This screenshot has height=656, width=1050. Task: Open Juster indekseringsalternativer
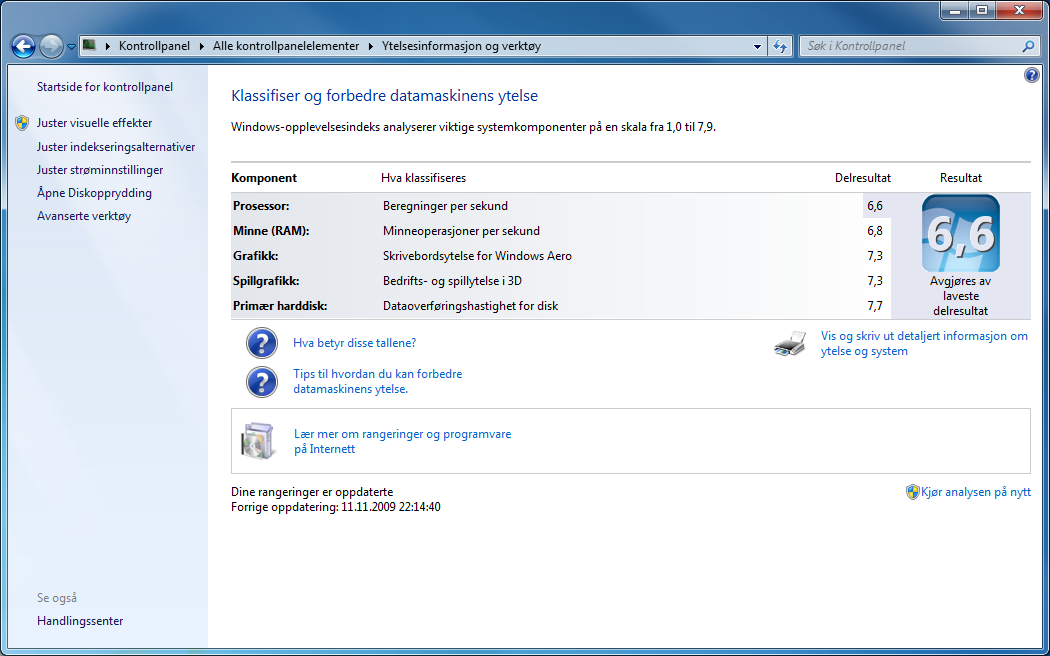click(x=116, y=147)
